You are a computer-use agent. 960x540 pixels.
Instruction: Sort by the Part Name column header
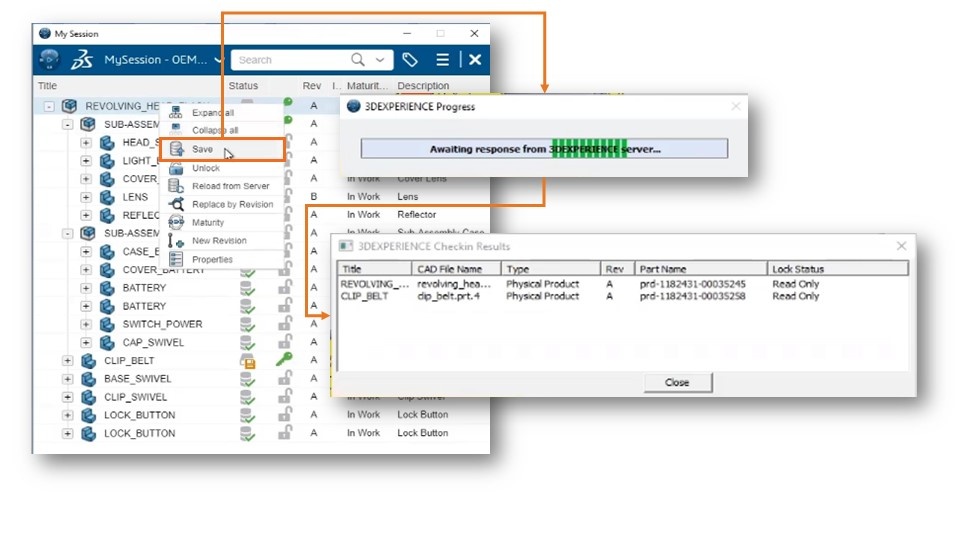click(x=701, y=269)
